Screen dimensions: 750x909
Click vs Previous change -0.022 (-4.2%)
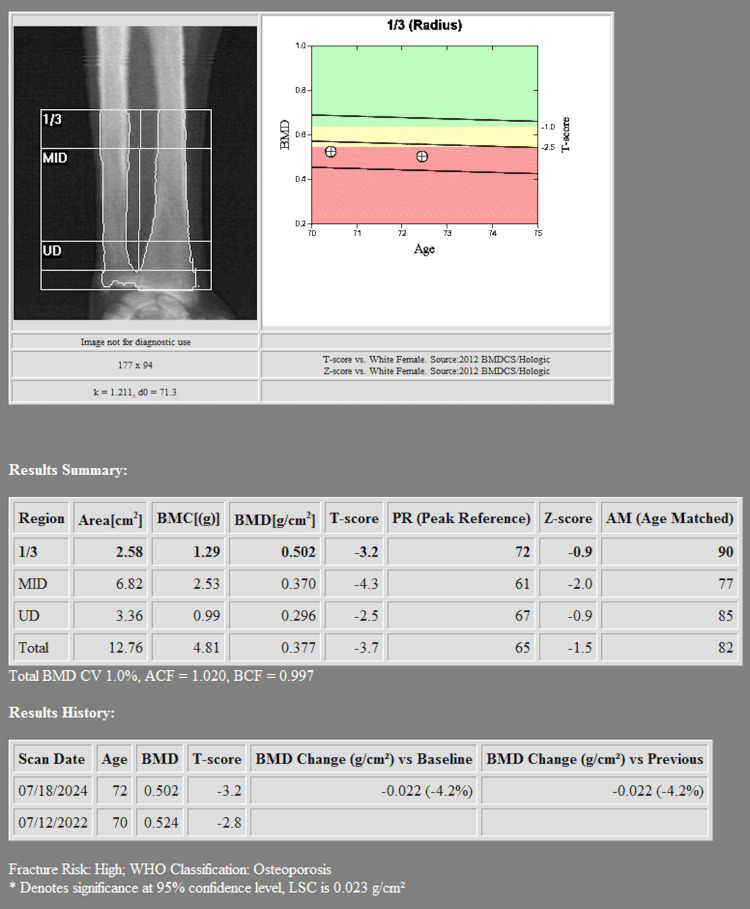click(658, 791)
